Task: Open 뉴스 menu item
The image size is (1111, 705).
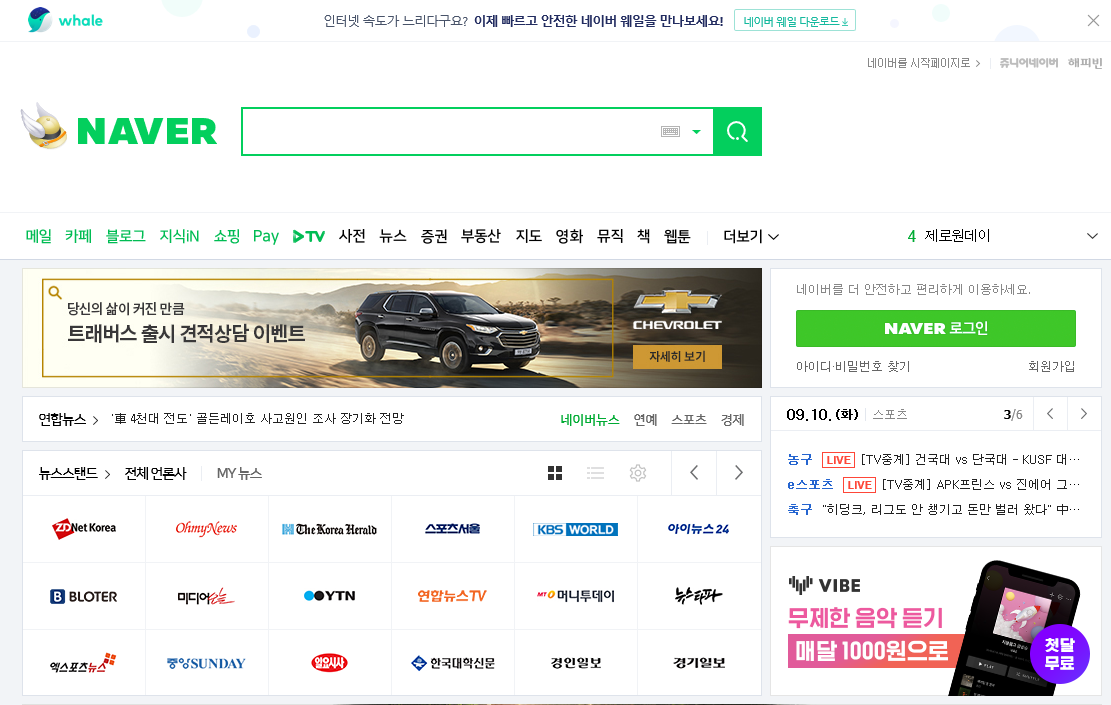Action: click(x=393, y=236)
